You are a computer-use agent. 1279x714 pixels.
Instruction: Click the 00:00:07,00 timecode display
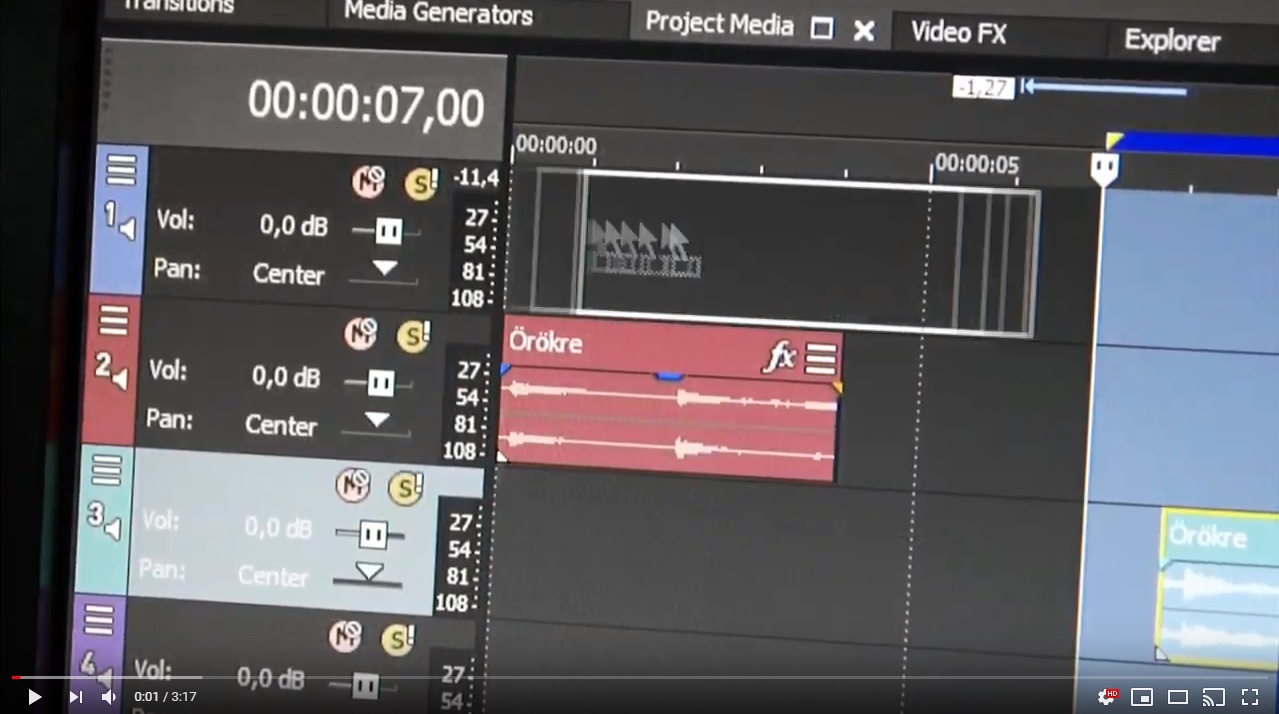[x=366, y=104]
